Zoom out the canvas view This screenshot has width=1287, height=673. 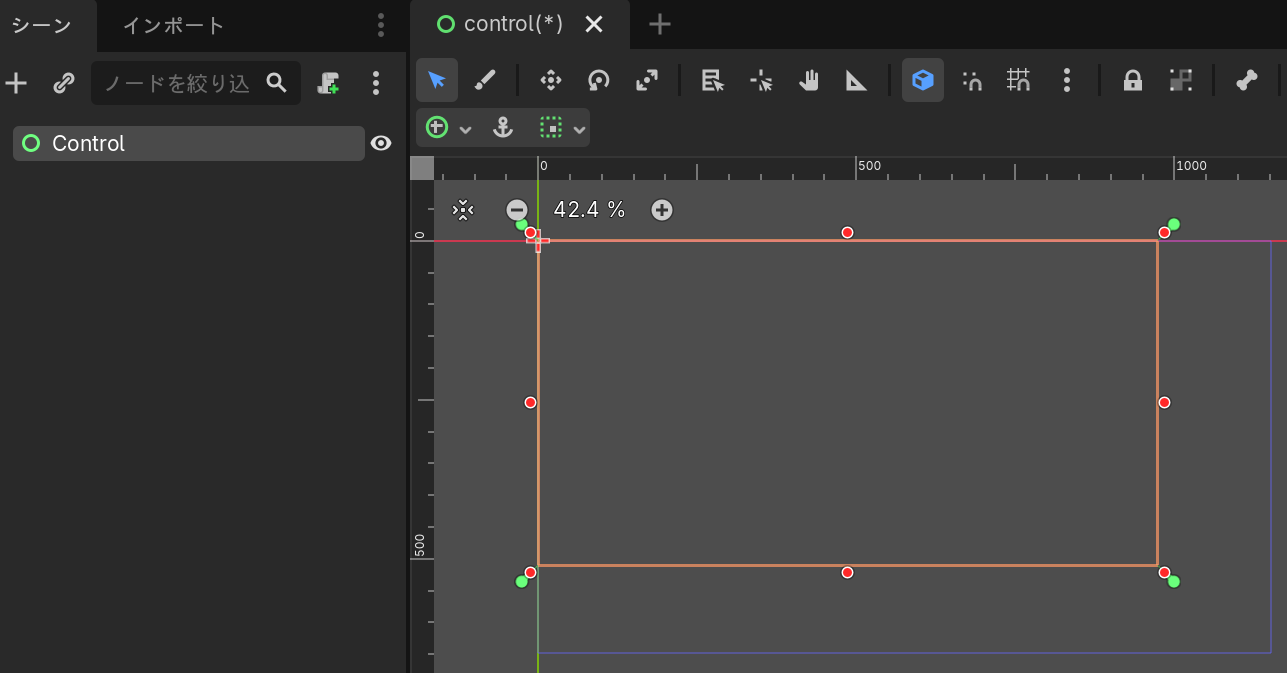(x=516, y=210)
